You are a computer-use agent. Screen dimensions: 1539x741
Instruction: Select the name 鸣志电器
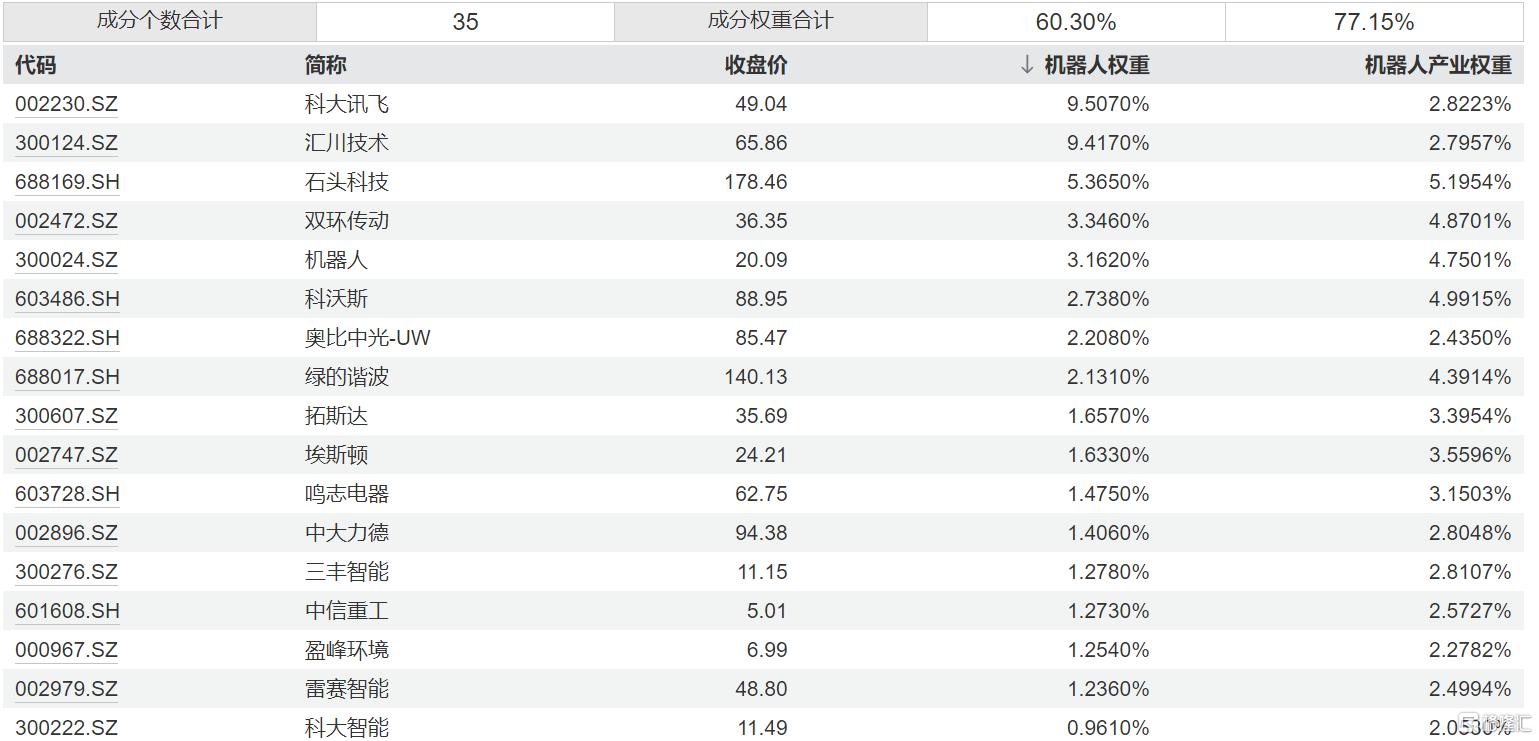347,494
